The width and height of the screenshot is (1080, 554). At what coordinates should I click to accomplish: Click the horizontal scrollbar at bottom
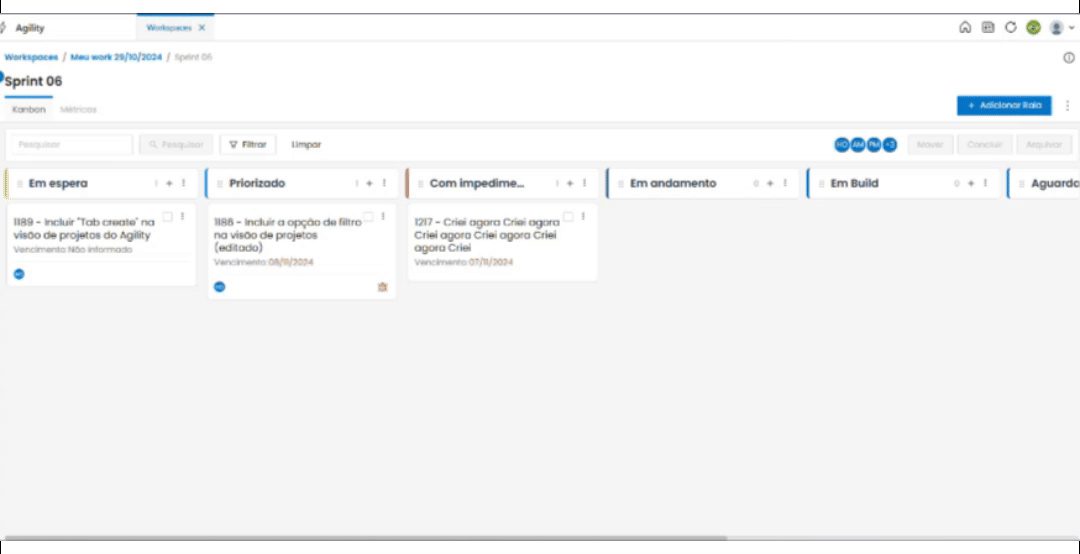[365, 537]
